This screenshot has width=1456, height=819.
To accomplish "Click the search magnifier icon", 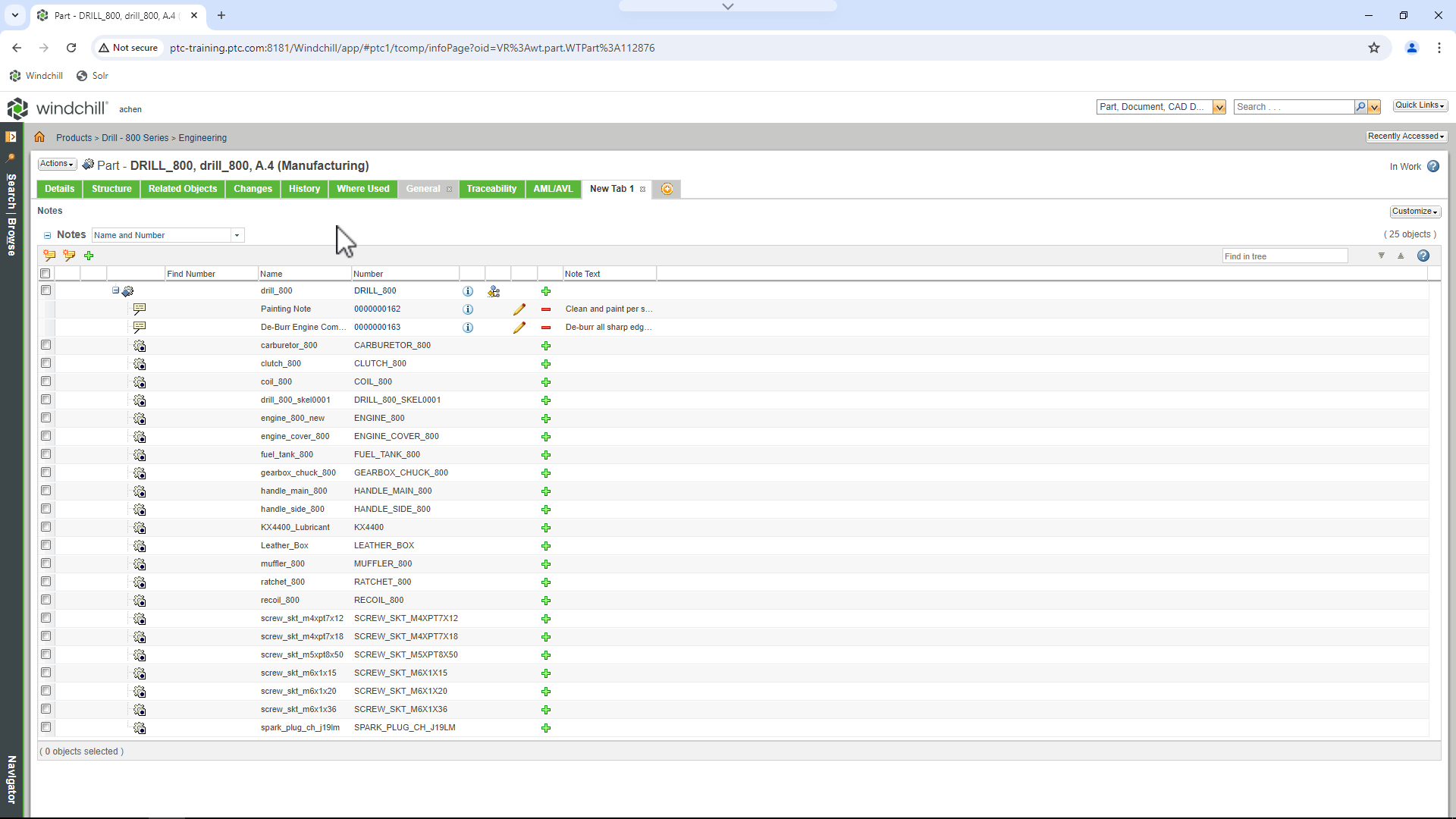I will (1360, 107).
